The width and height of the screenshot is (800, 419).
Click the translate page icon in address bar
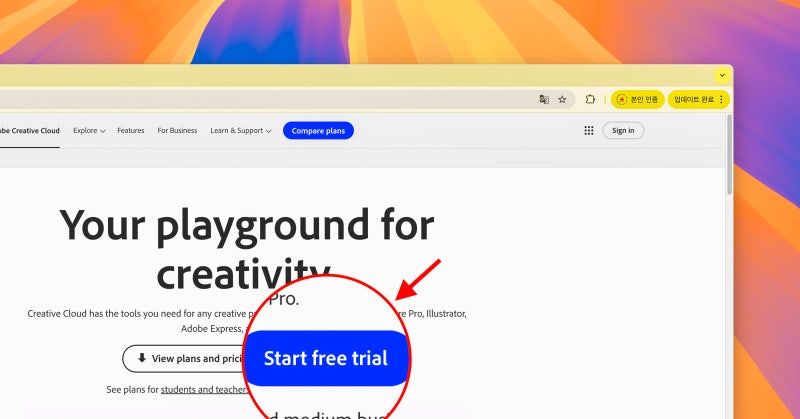(544, 100)
